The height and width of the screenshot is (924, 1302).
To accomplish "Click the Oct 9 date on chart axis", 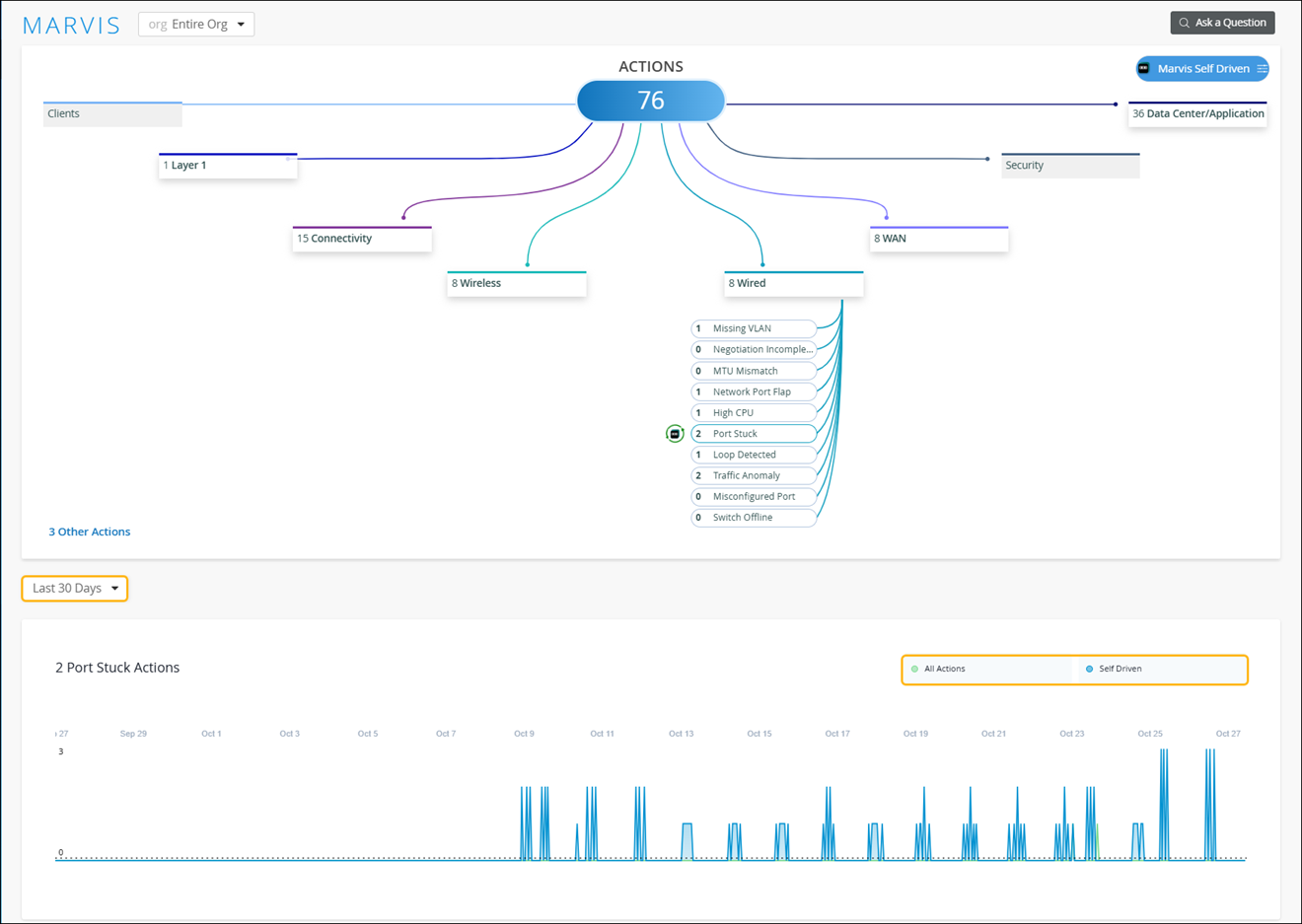I will (524, 734).
